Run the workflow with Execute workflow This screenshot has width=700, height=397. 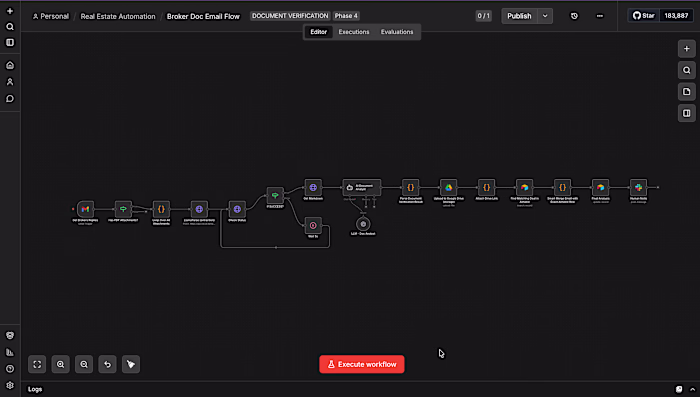pos(362,364)
